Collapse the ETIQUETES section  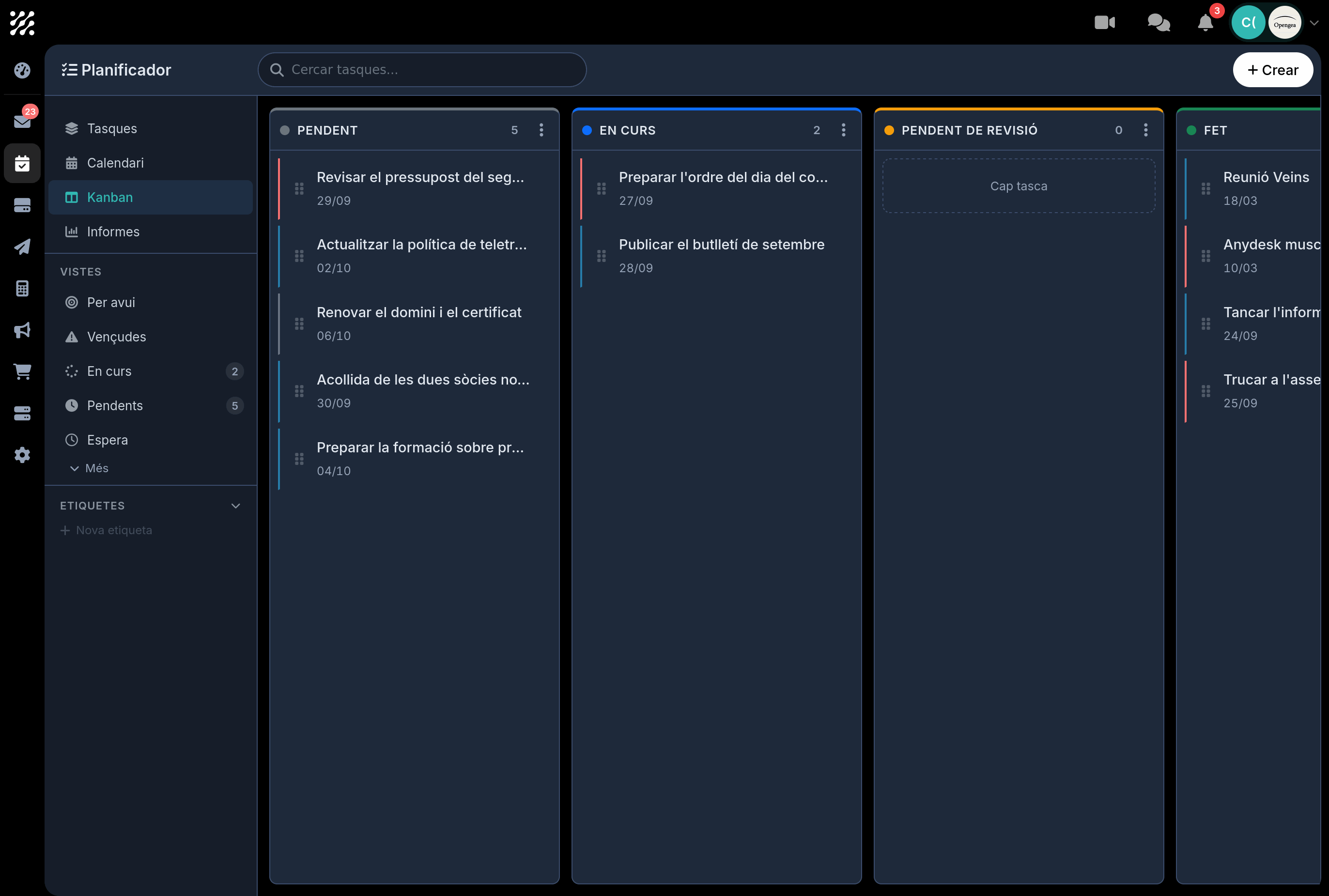coord(235,506)
